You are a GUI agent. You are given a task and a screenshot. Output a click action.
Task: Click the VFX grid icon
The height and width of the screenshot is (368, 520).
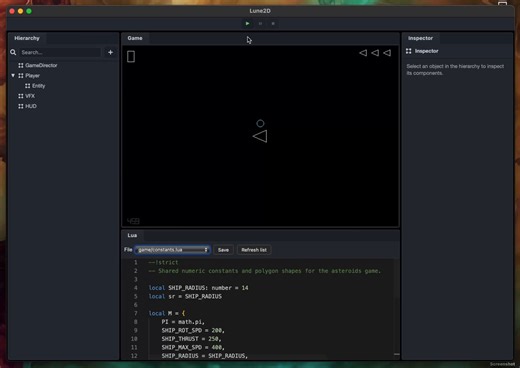21,96
